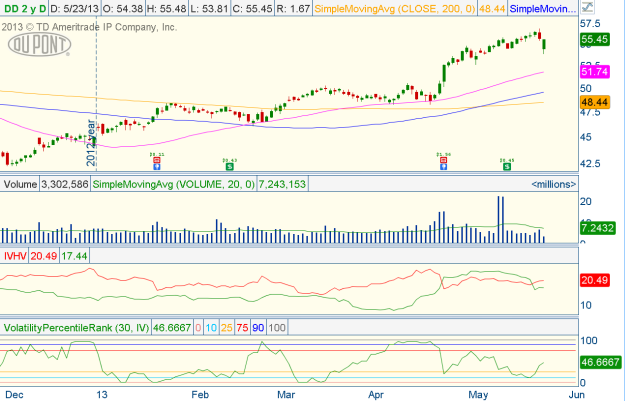
Task: Click the green 55.45 last price bubble
Action: (x=594, y=39)
